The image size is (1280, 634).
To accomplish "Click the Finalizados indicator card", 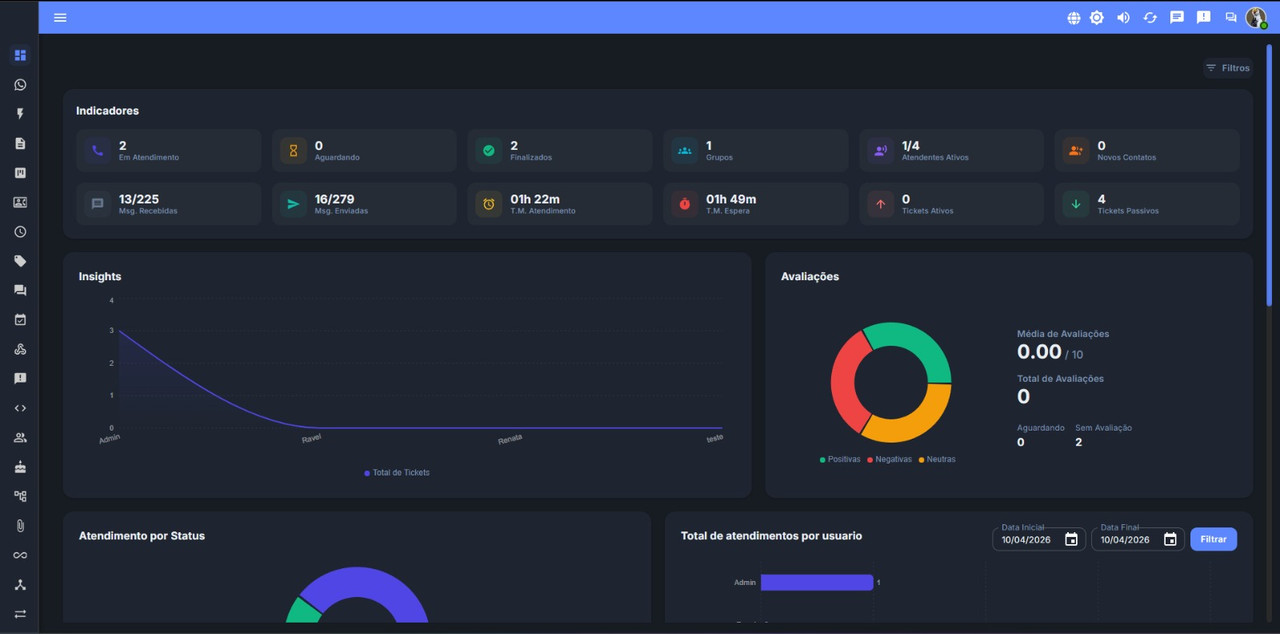I will pos(560,150).
